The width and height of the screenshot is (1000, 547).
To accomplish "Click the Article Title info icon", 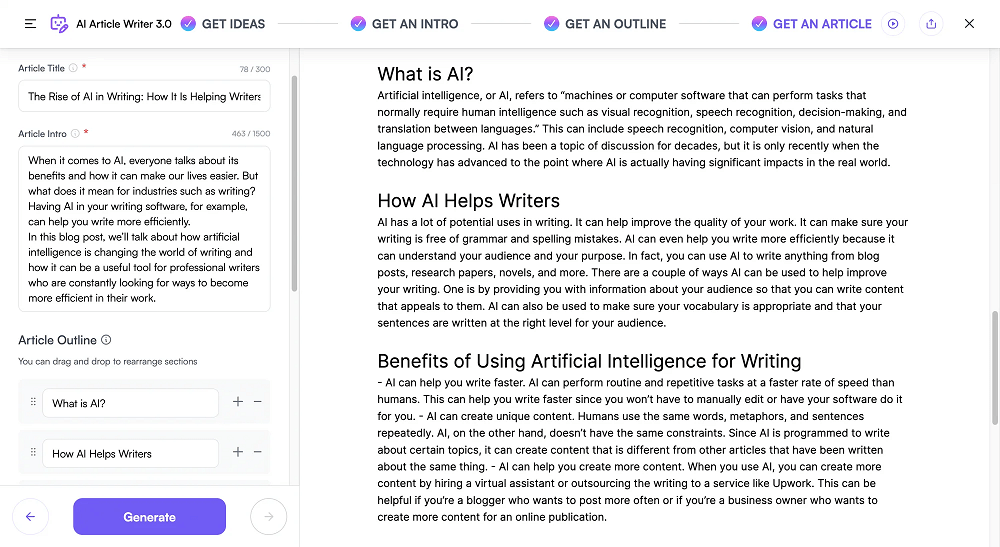I will click(73, 68).
